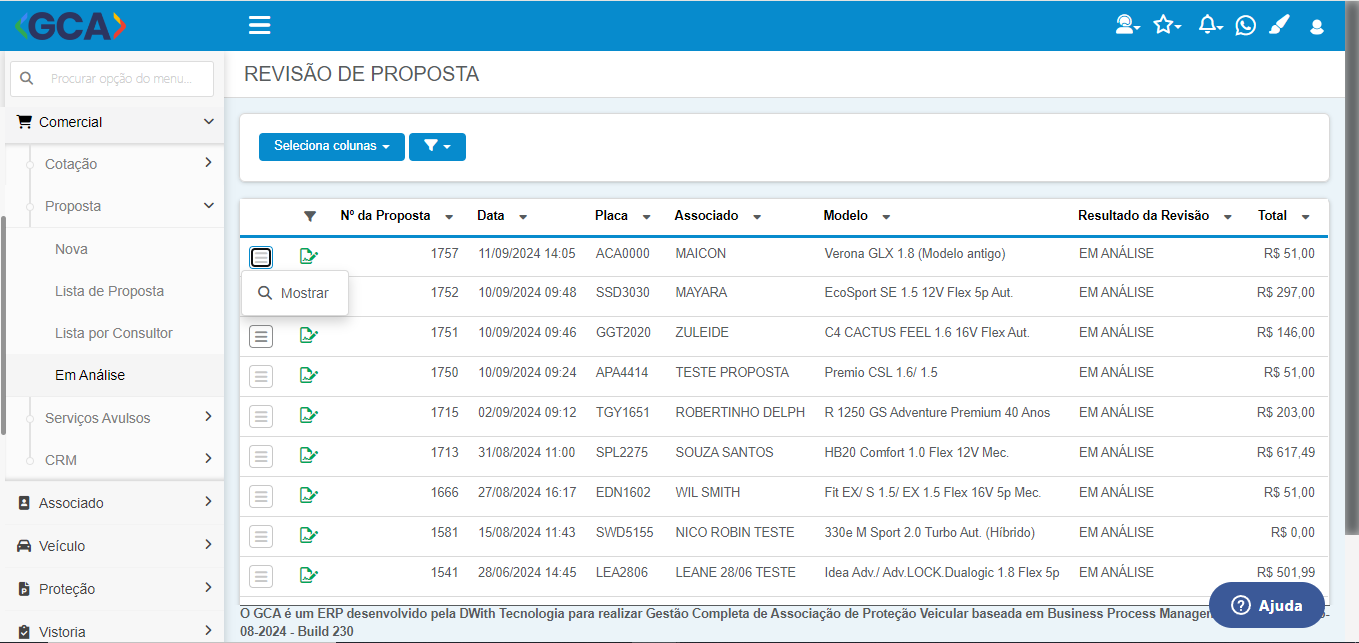Open Associado column dropdown arrow

click(757, 217)
